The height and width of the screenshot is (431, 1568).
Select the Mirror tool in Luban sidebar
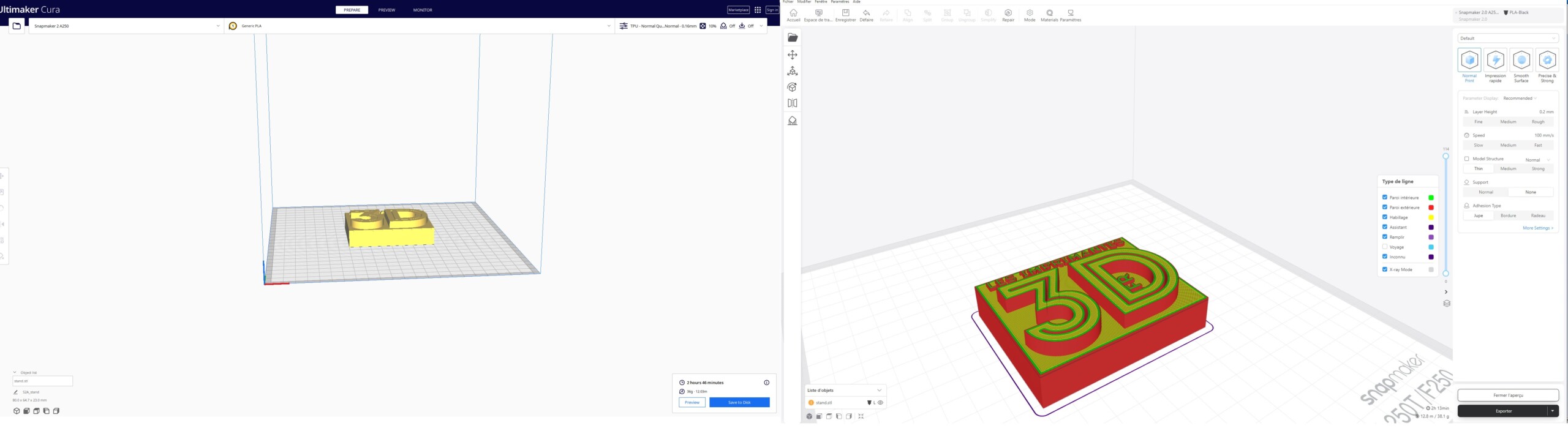point(793,103)
